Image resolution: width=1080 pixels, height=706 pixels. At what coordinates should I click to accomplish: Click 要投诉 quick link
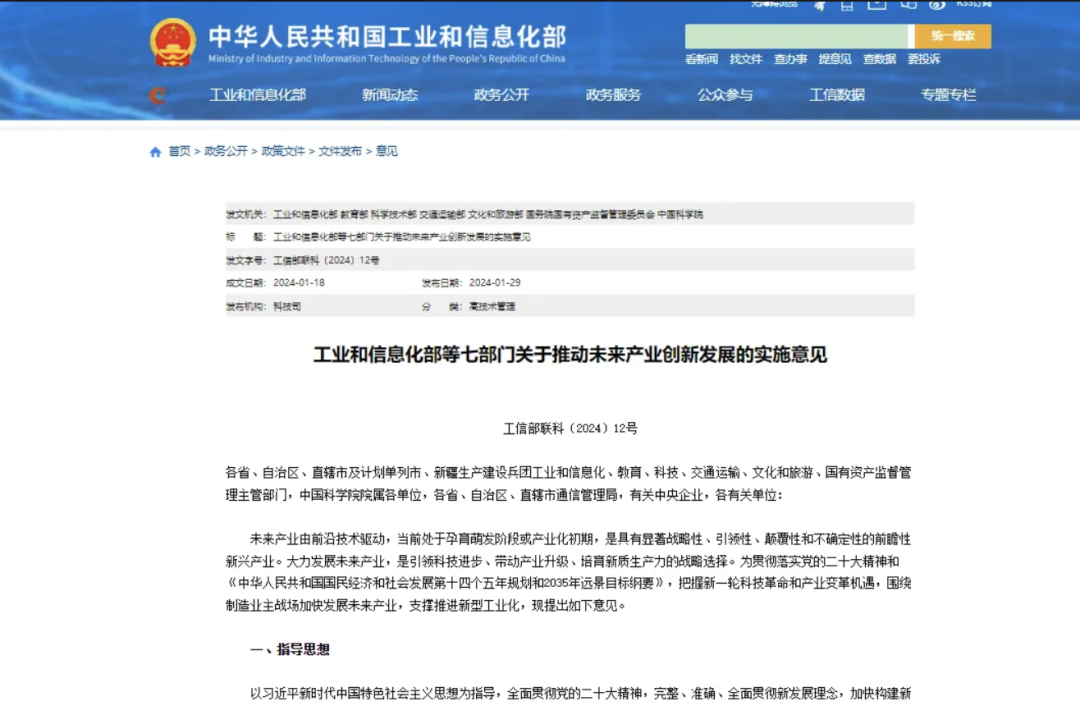tap(923, 59)
